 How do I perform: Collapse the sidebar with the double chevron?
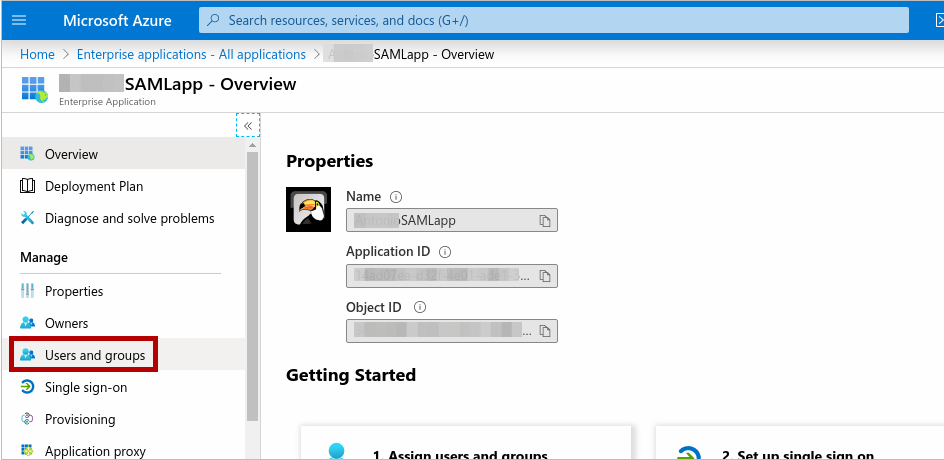(x=248, y=125)
